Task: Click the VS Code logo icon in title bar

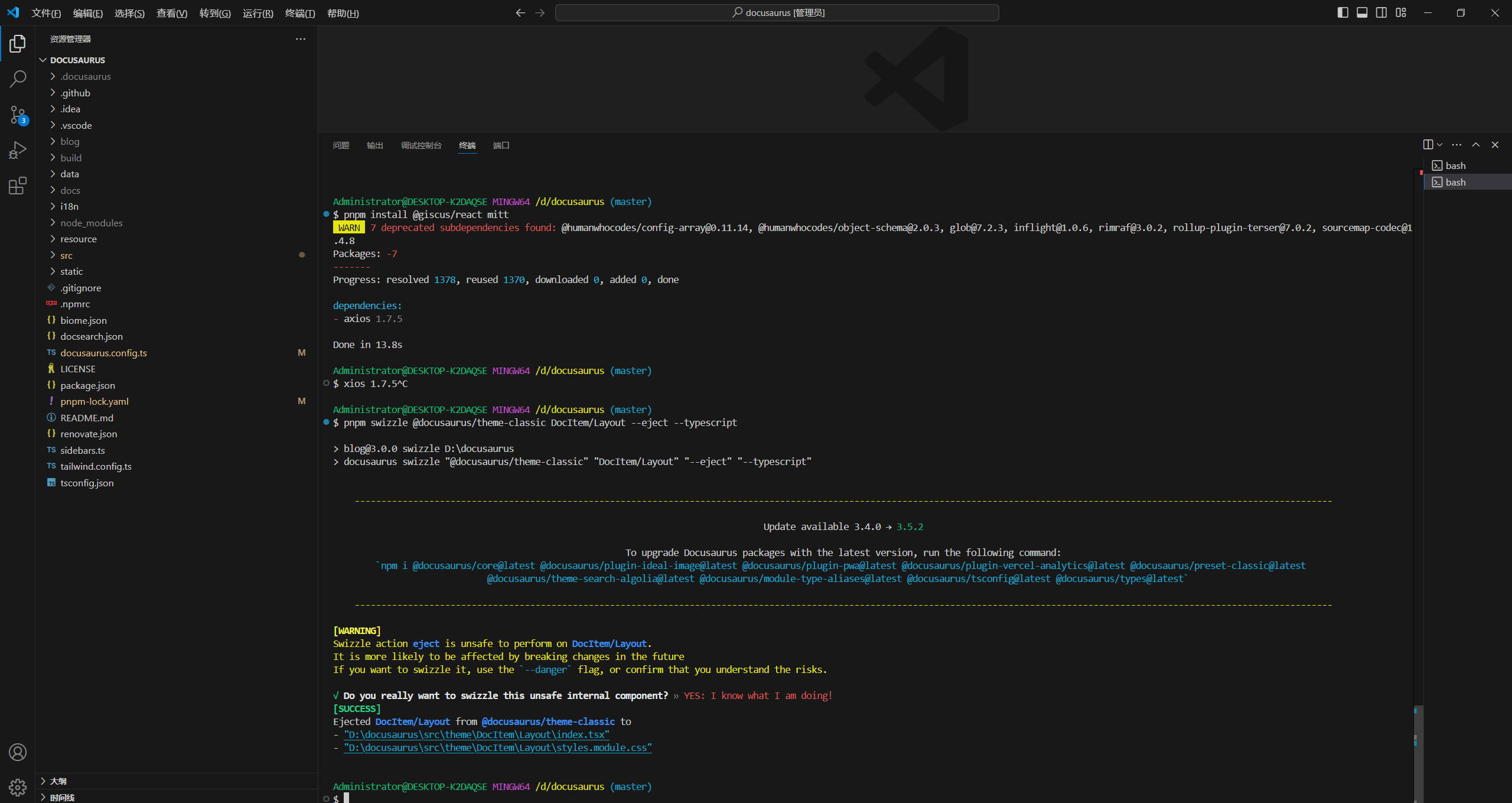Action: (x=13, y=12)
